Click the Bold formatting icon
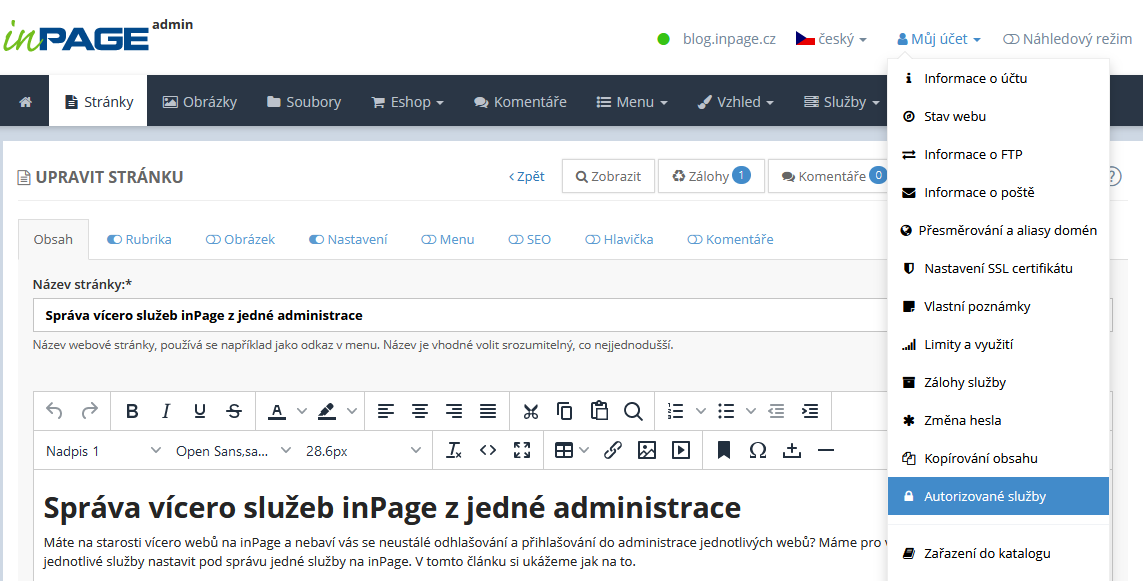This screenshot has width=1143, height=581. coord(132,411)
